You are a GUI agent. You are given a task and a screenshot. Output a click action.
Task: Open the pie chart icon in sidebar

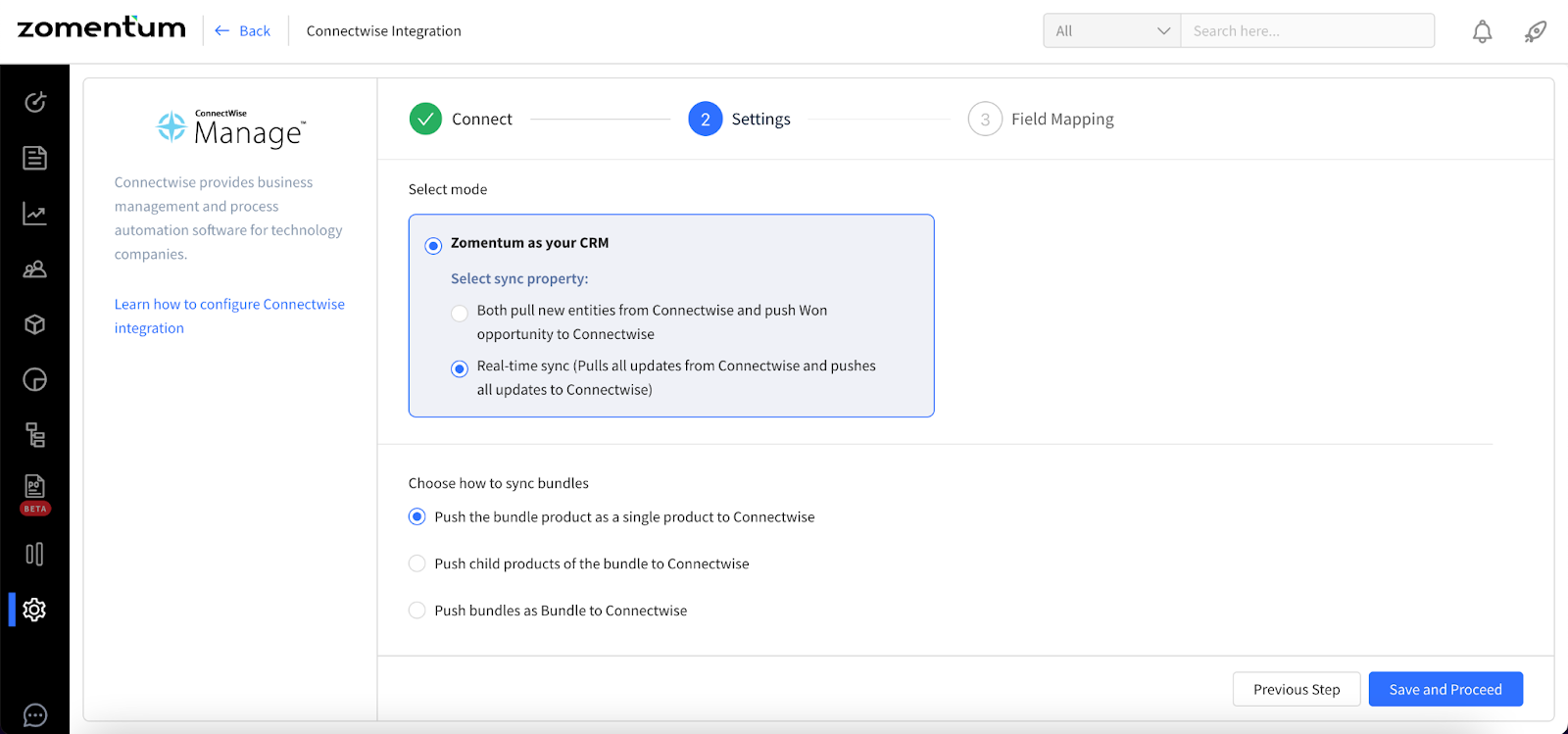pos(35,380)
